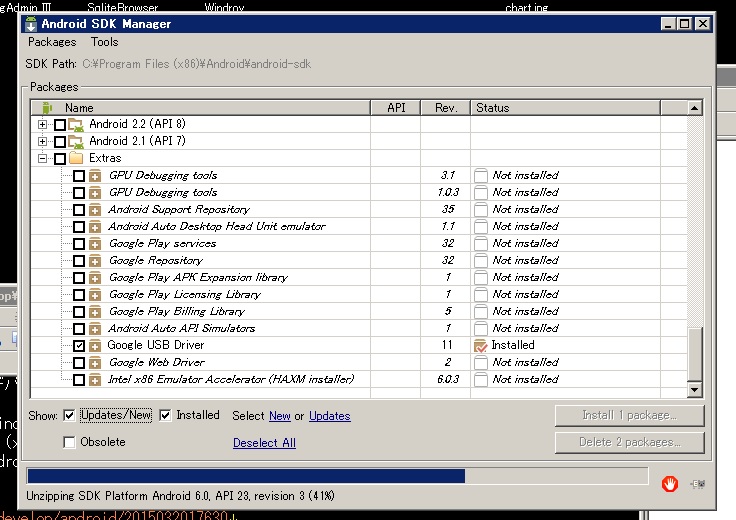The image size is (736, 520).
Task: Click package icon of Android Support Repository
Action: coord(95,210)
